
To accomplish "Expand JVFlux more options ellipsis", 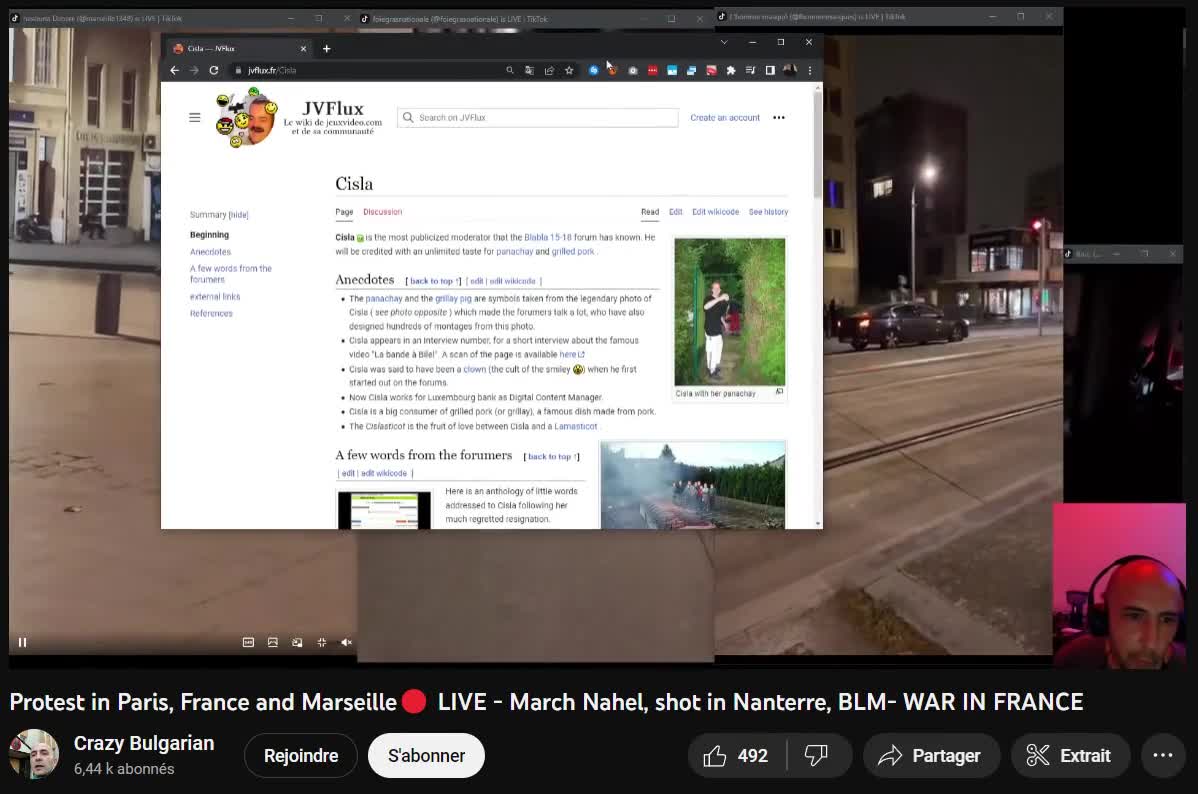I will [779, 117].
